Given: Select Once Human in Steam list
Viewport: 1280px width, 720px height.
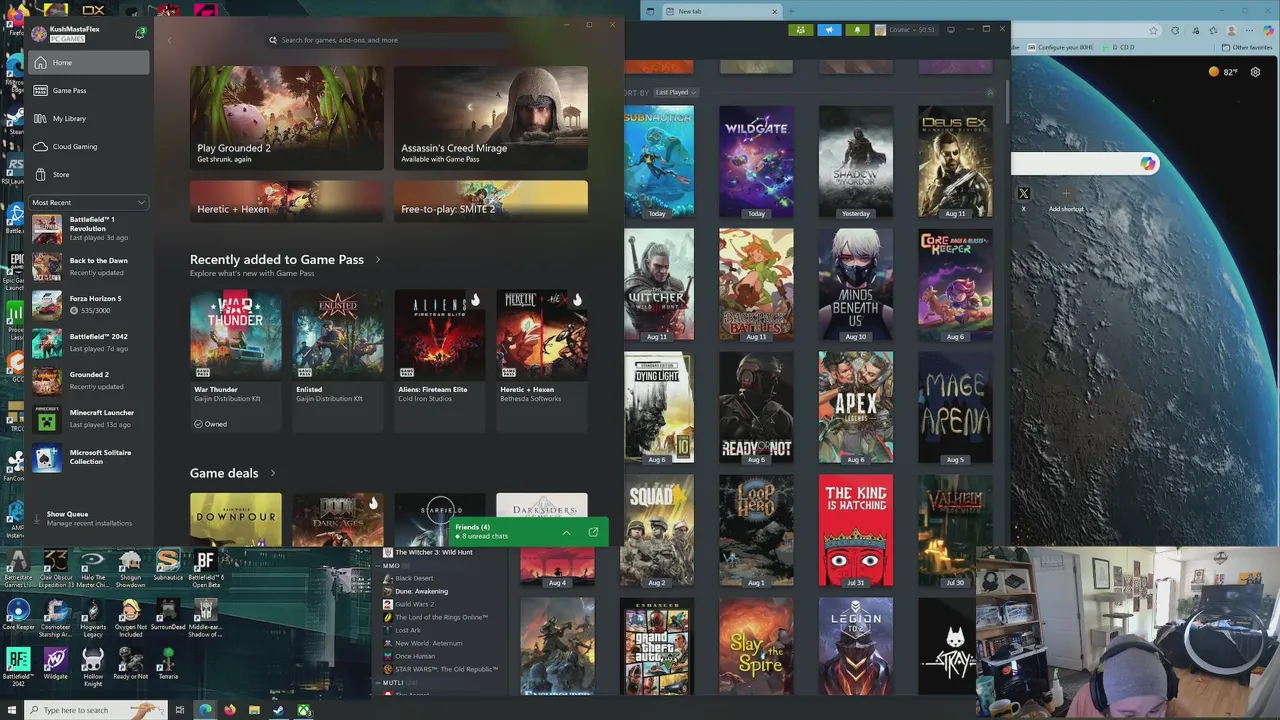Looking at the screenshot, I should pyautogui.click(x=415, y=656).
